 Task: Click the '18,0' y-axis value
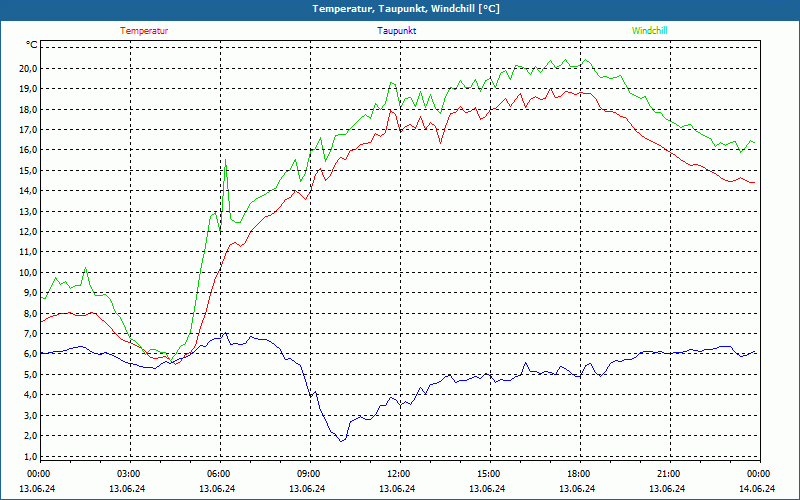pos(29,109)
